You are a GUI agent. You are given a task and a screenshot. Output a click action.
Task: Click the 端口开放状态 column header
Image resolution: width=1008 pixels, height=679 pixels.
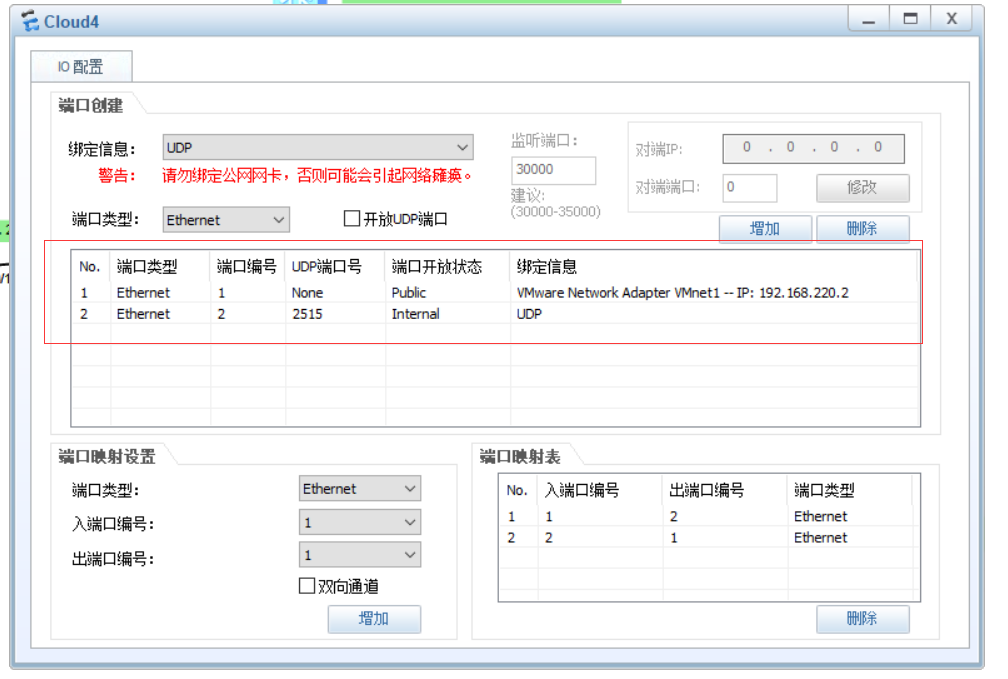click(x=448, y=266)
